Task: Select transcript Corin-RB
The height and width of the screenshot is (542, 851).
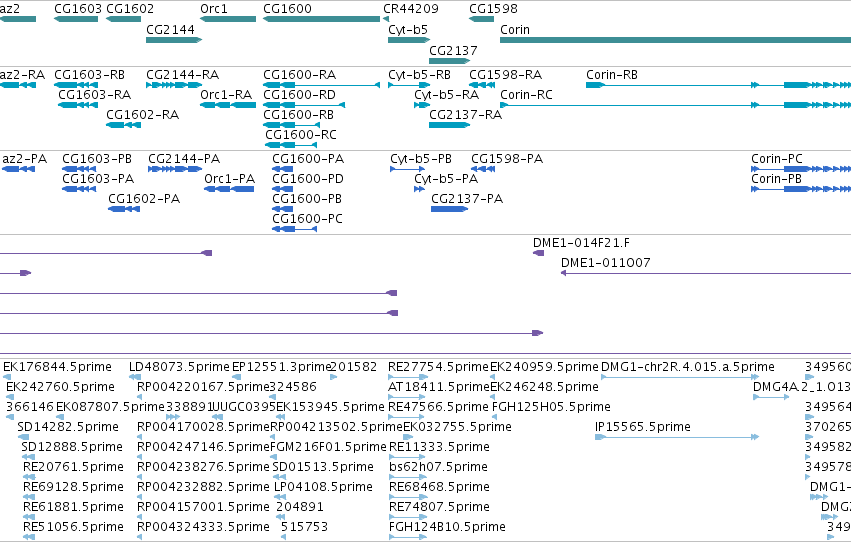Action: click(612, 74)
